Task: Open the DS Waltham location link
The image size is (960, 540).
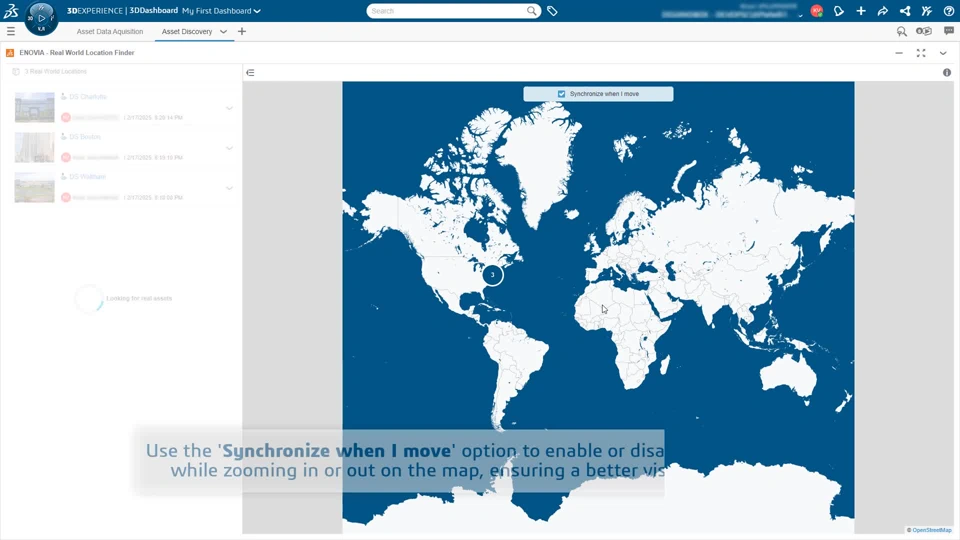Action: 87,176
